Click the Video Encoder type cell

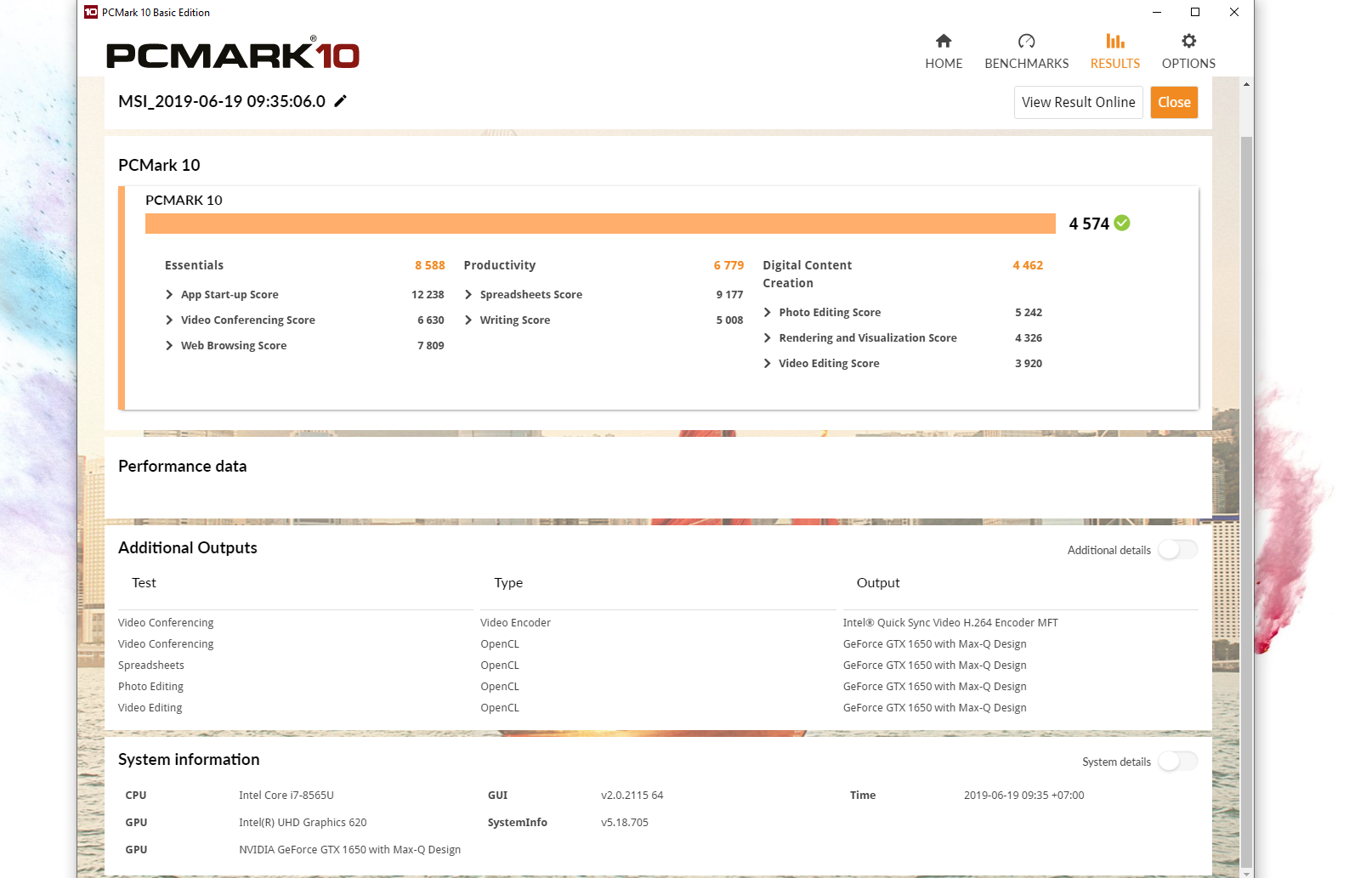[x=515, y=623]
